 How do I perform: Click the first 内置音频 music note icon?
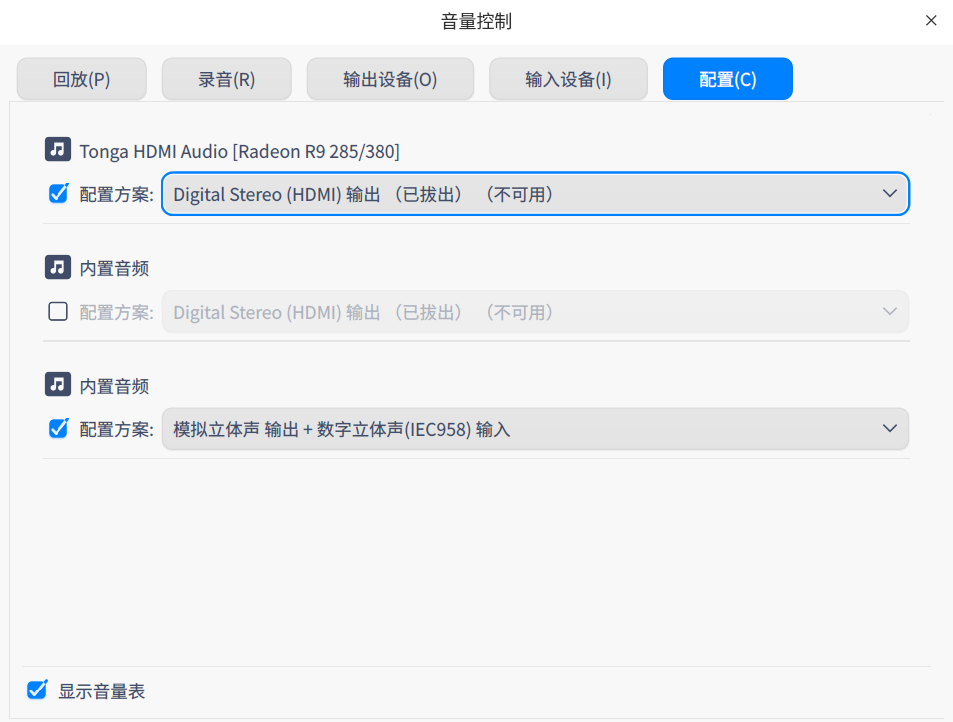57,267
